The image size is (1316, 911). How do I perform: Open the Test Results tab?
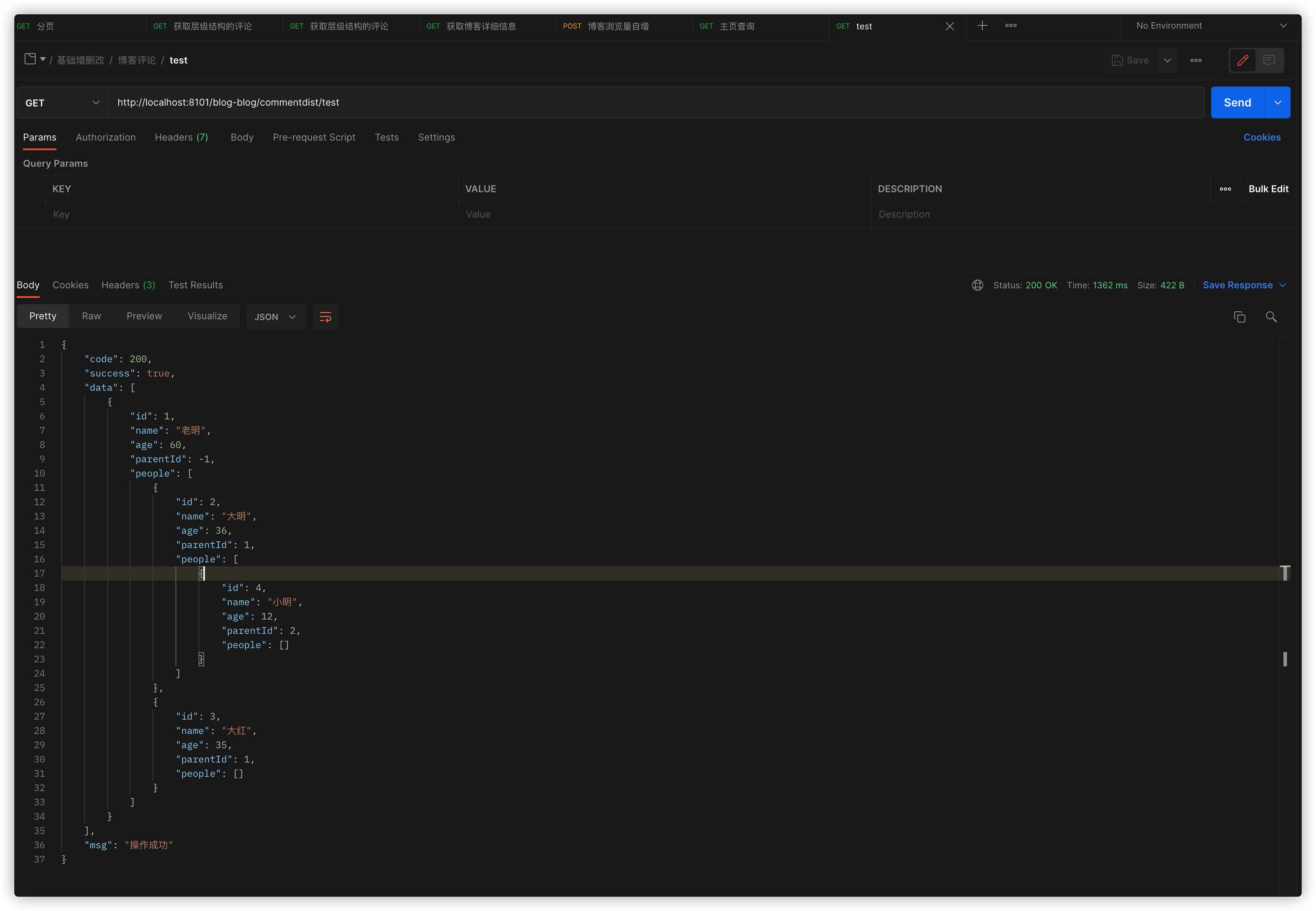click(195, 286)
